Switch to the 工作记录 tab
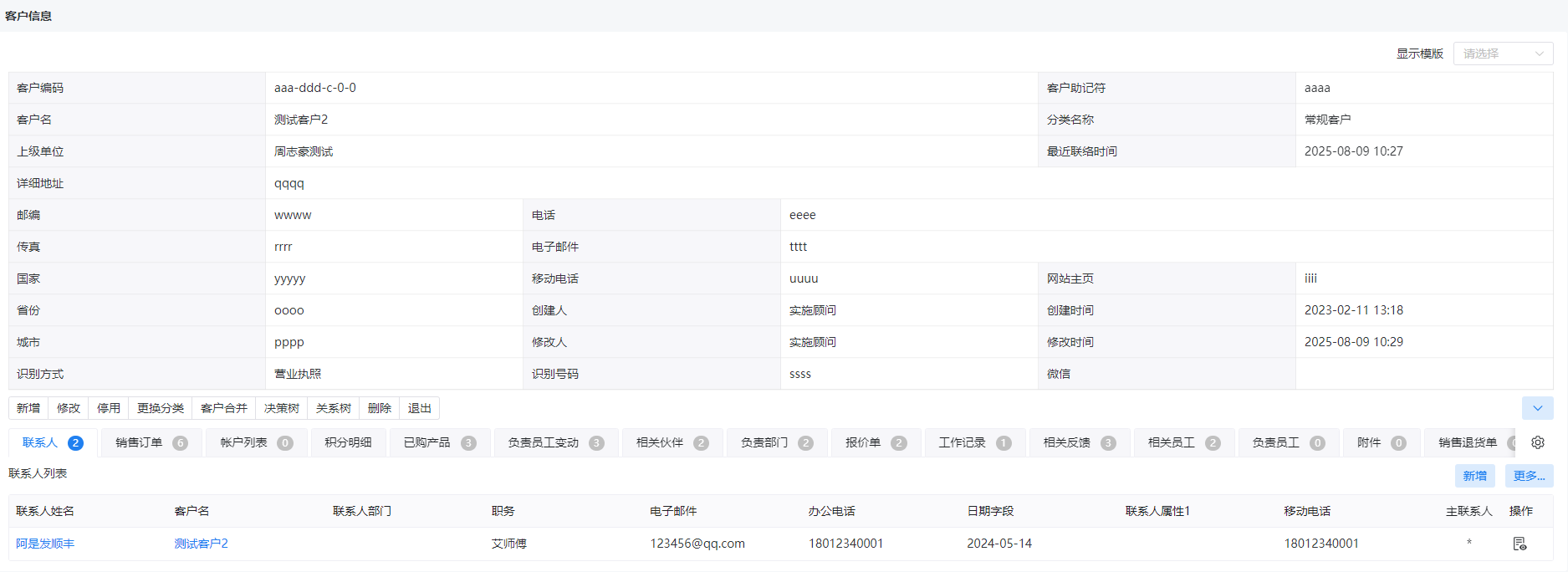The height and width of the screenshot is (572, 1568). (x=975, y=442)
